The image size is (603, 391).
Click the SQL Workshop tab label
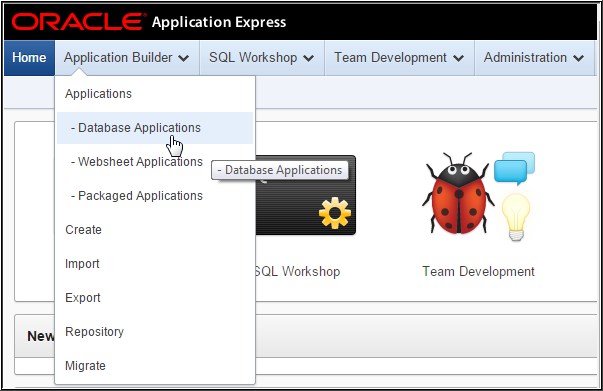pos(253,58)
